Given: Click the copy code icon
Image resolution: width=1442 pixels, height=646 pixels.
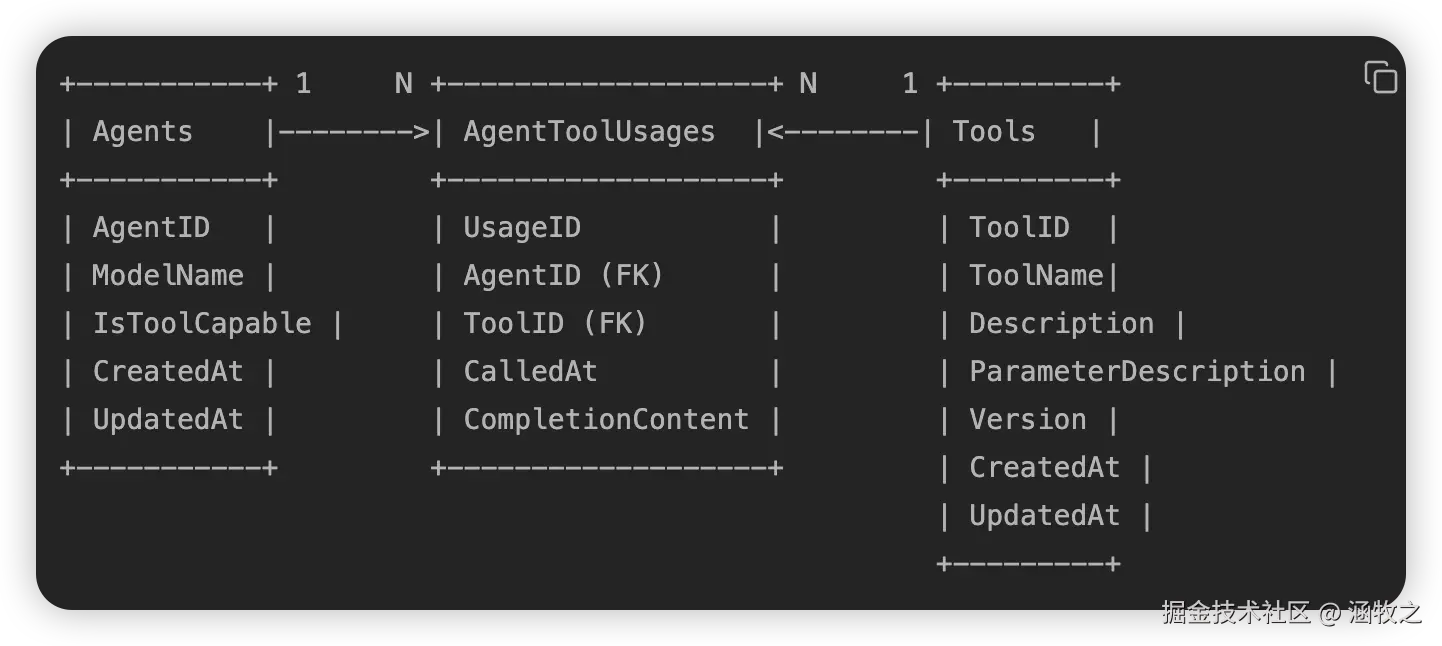Looking at the screenshot, I should [x=1380, y=77].
